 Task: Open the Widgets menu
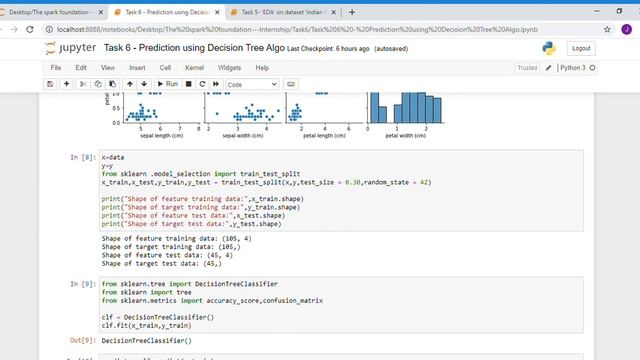click(229, 68)
